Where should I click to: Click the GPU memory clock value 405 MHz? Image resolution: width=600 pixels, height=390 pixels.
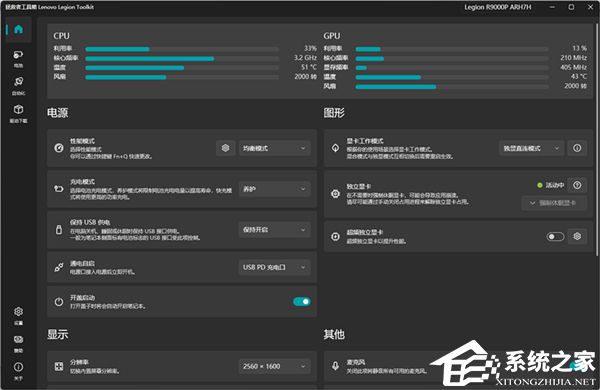point(574,67)
